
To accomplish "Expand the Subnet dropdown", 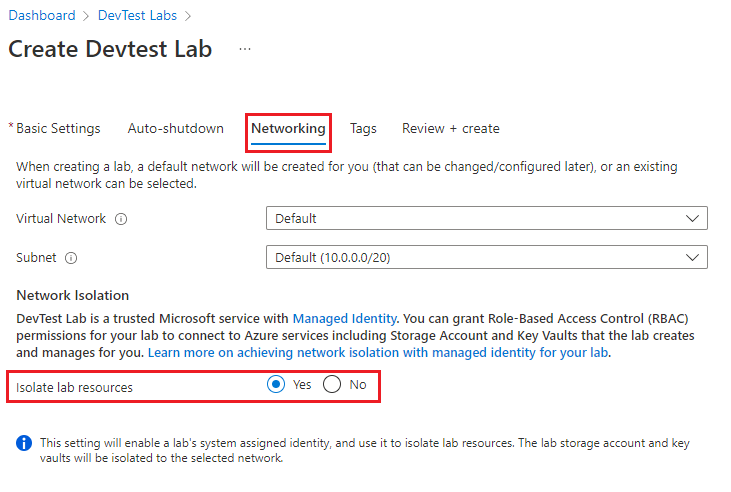I will [487, 258].
